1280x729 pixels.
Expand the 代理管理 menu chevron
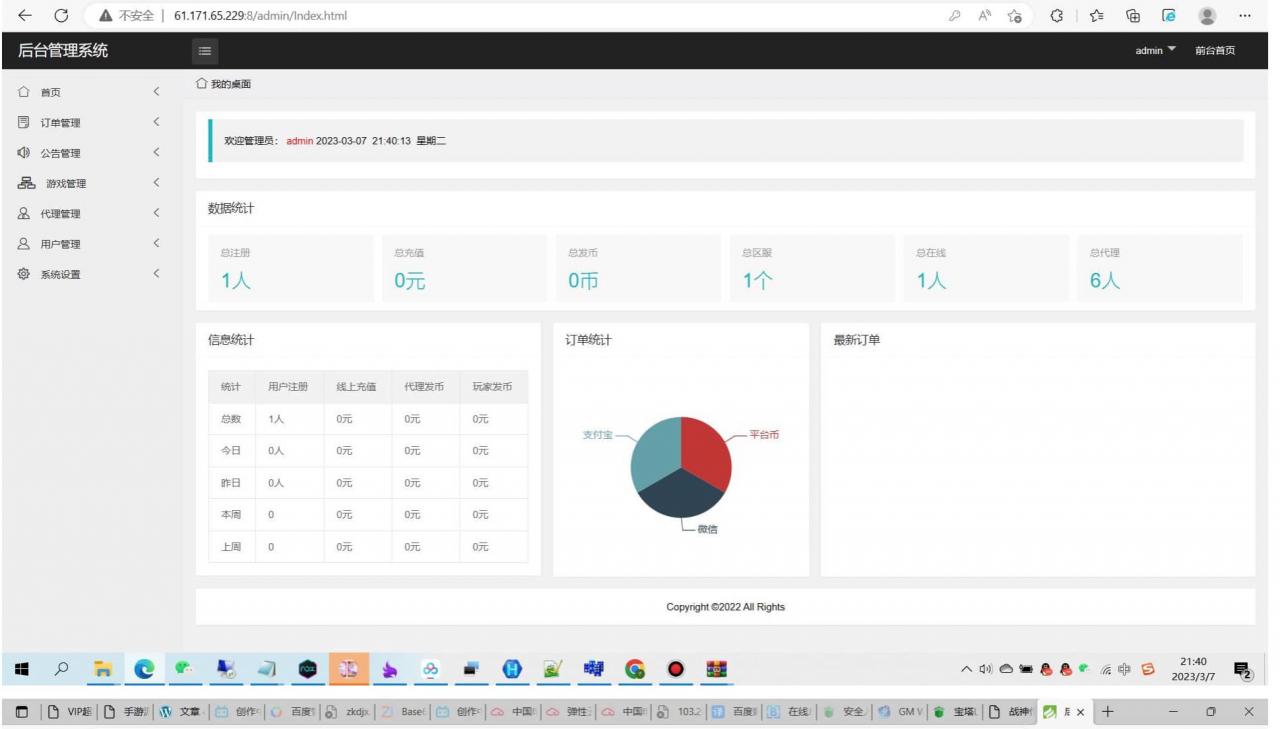(157, 213)
